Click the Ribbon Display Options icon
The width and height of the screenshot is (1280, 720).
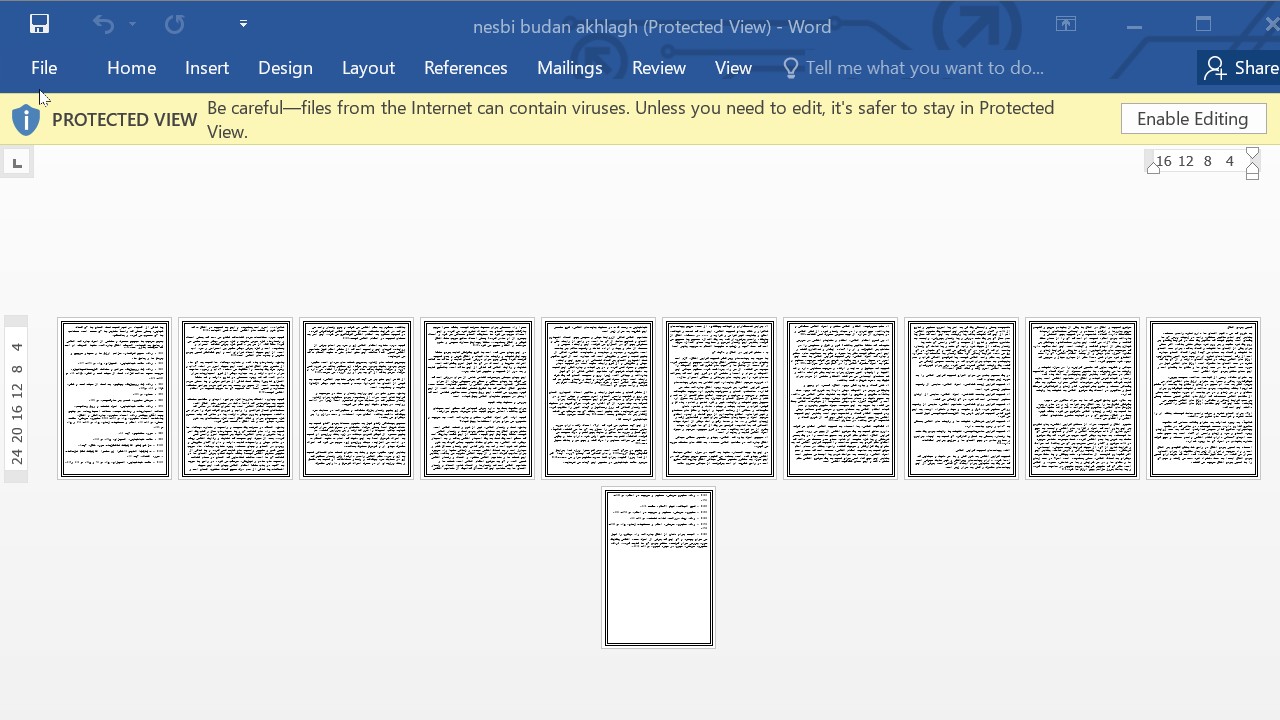pos(1066,24)
